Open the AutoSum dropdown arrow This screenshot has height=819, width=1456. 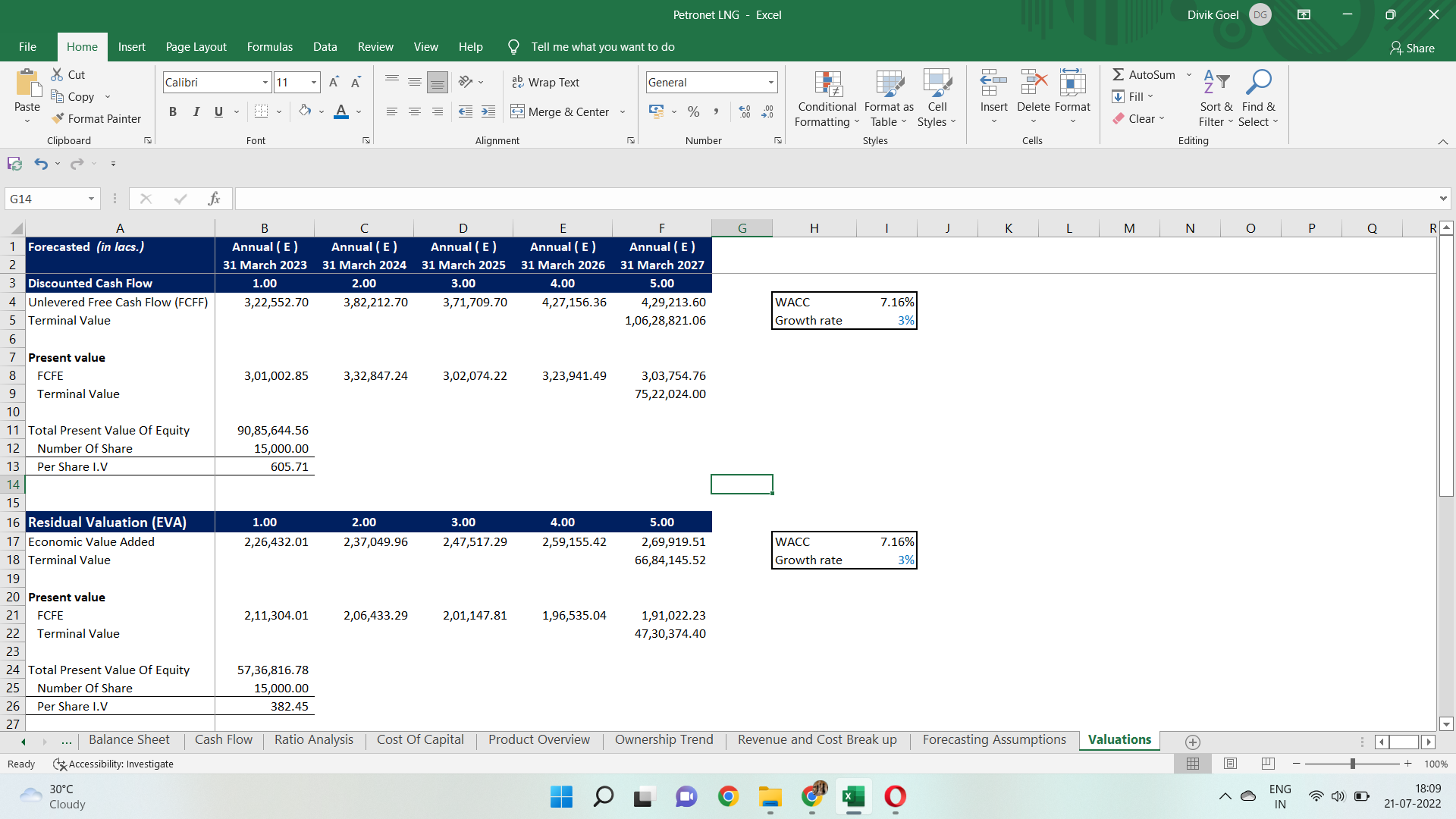pyautogui.click(x=1188, y=74)
